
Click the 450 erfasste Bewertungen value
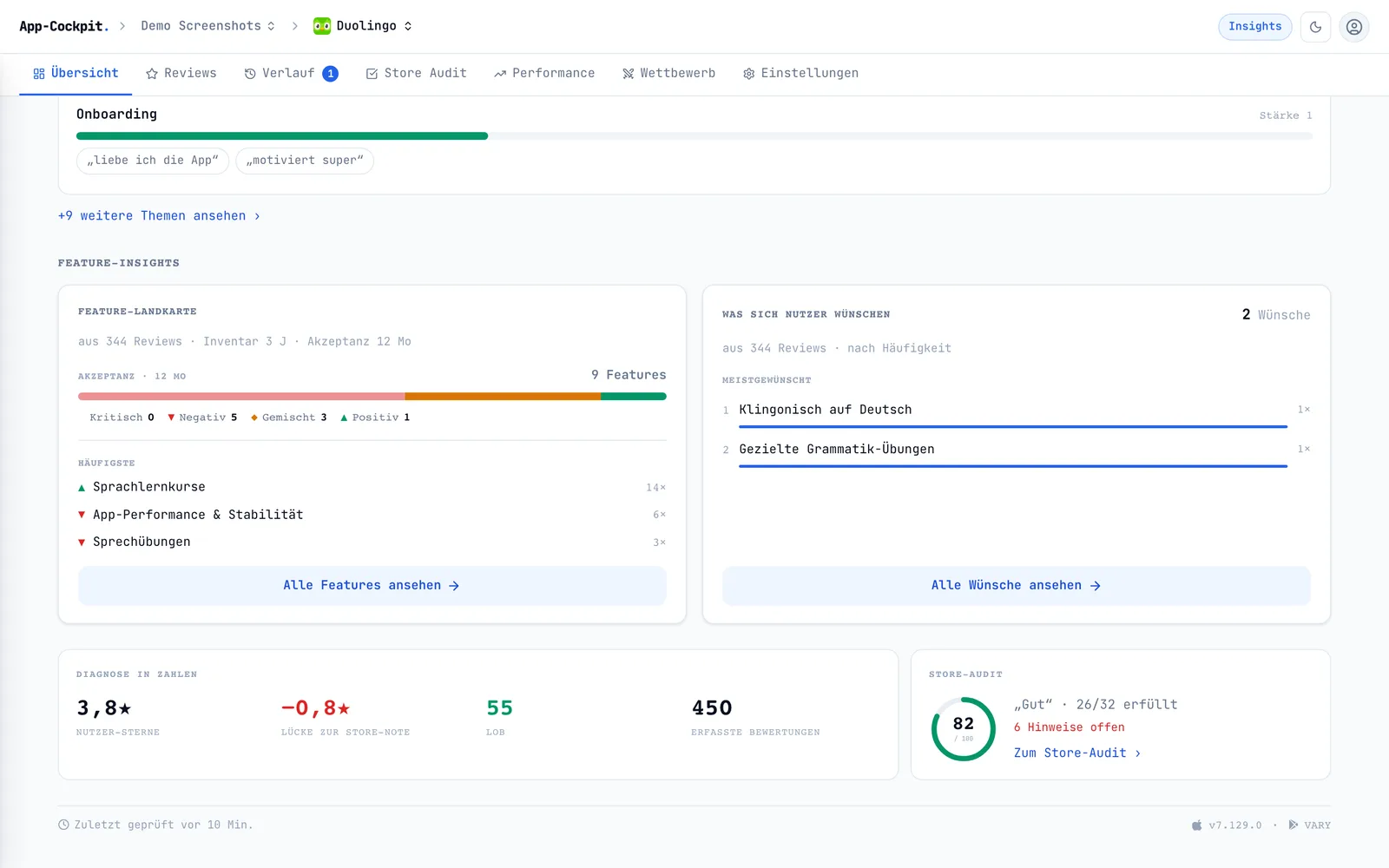click(x=712, y=708)
